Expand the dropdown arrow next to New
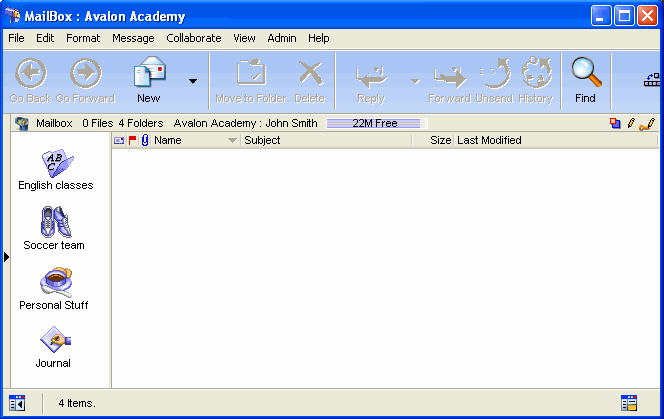This screenshot has width=664, height=419. [193, 81]
